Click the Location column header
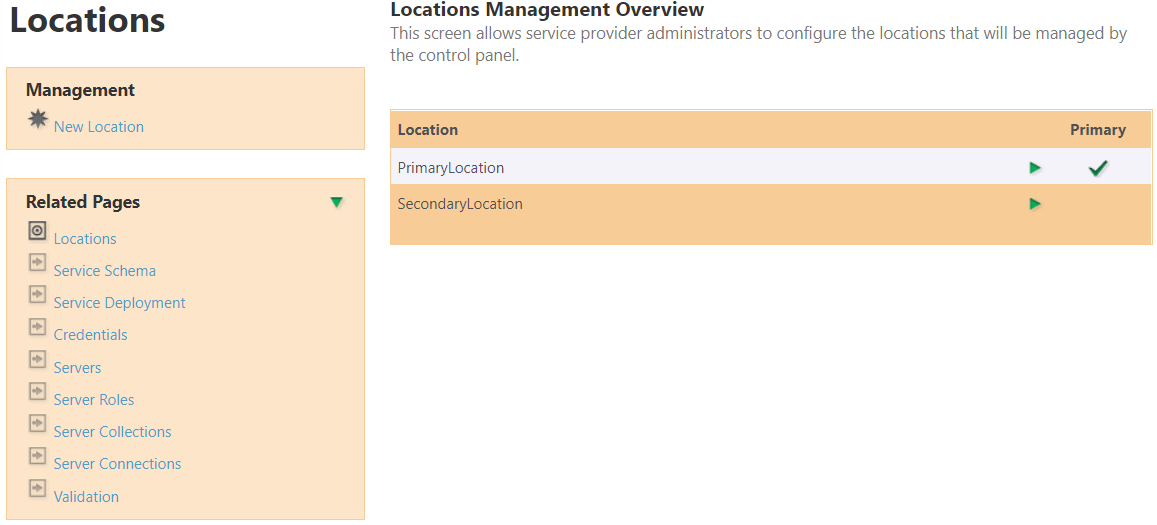Image resolution: width=1157 pixels, height=525 pixels. pos(428,130)
